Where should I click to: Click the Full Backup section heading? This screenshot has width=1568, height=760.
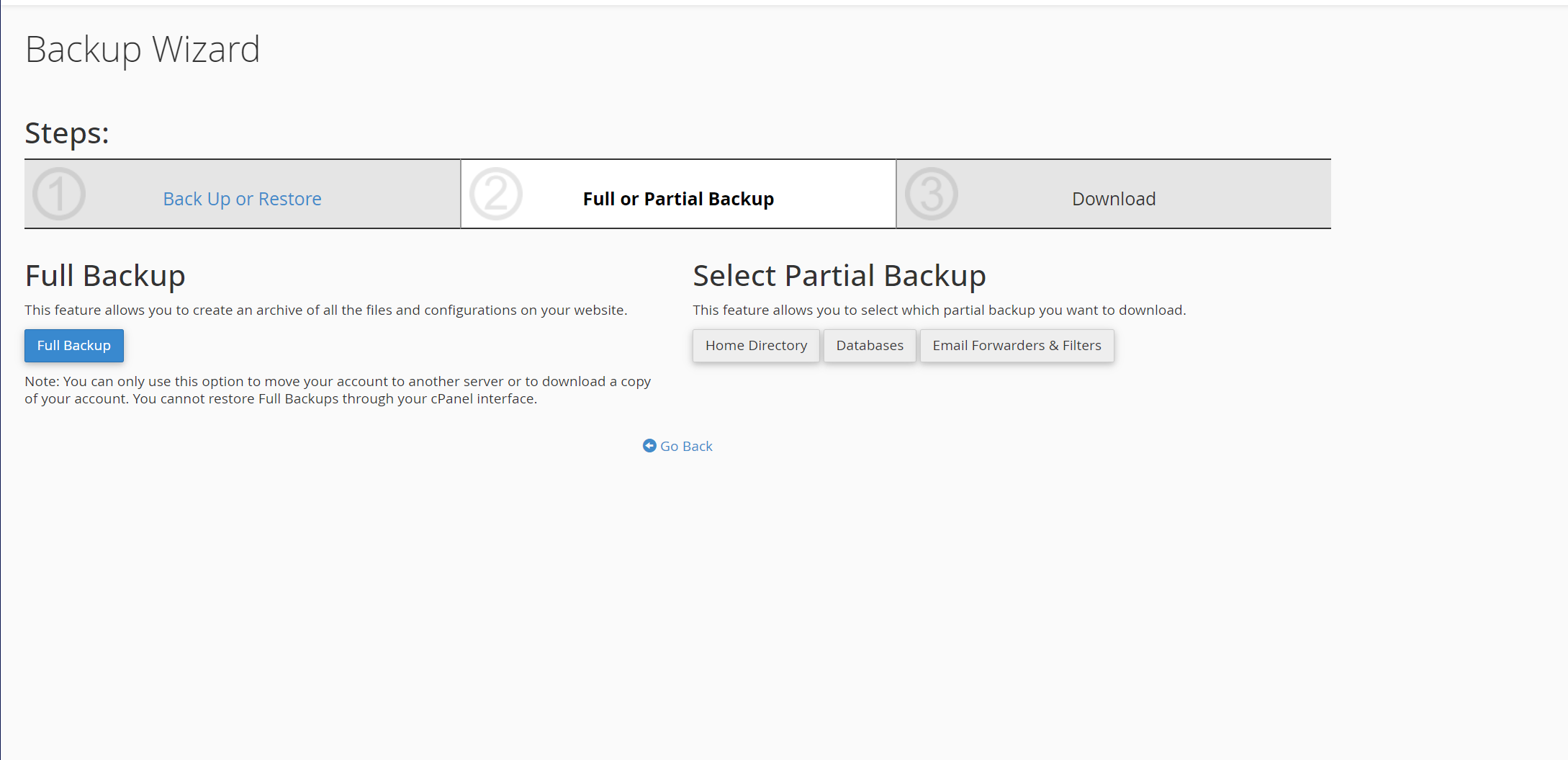point(105,276)
